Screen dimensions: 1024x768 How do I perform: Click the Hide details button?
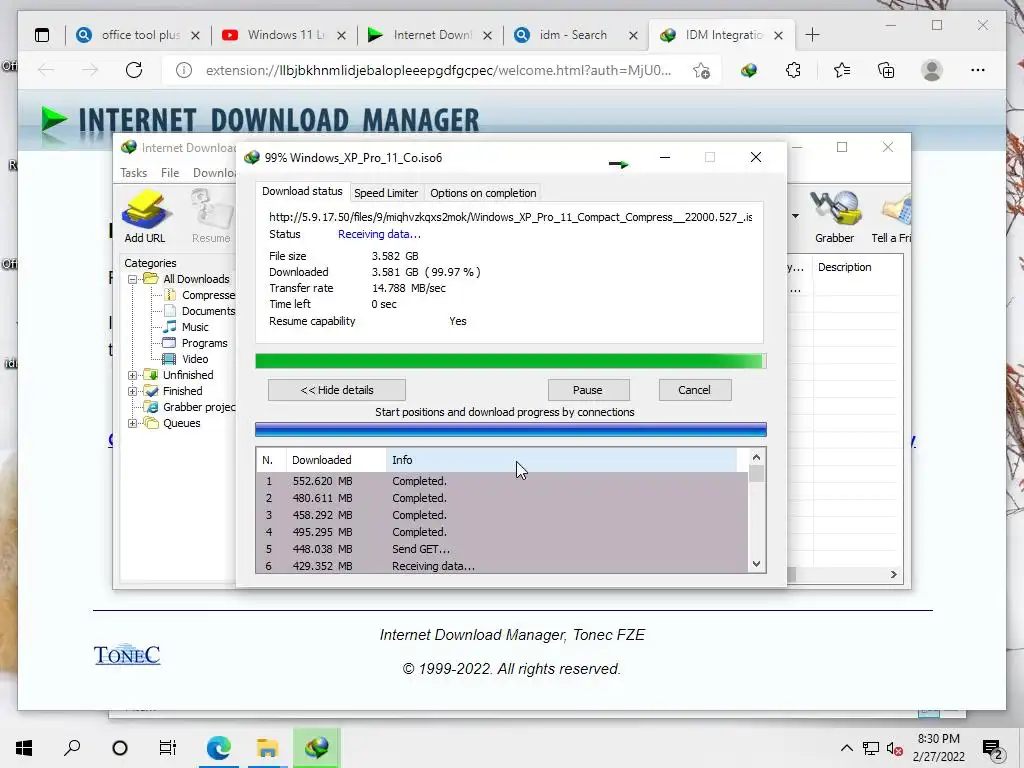click(337, 391)
